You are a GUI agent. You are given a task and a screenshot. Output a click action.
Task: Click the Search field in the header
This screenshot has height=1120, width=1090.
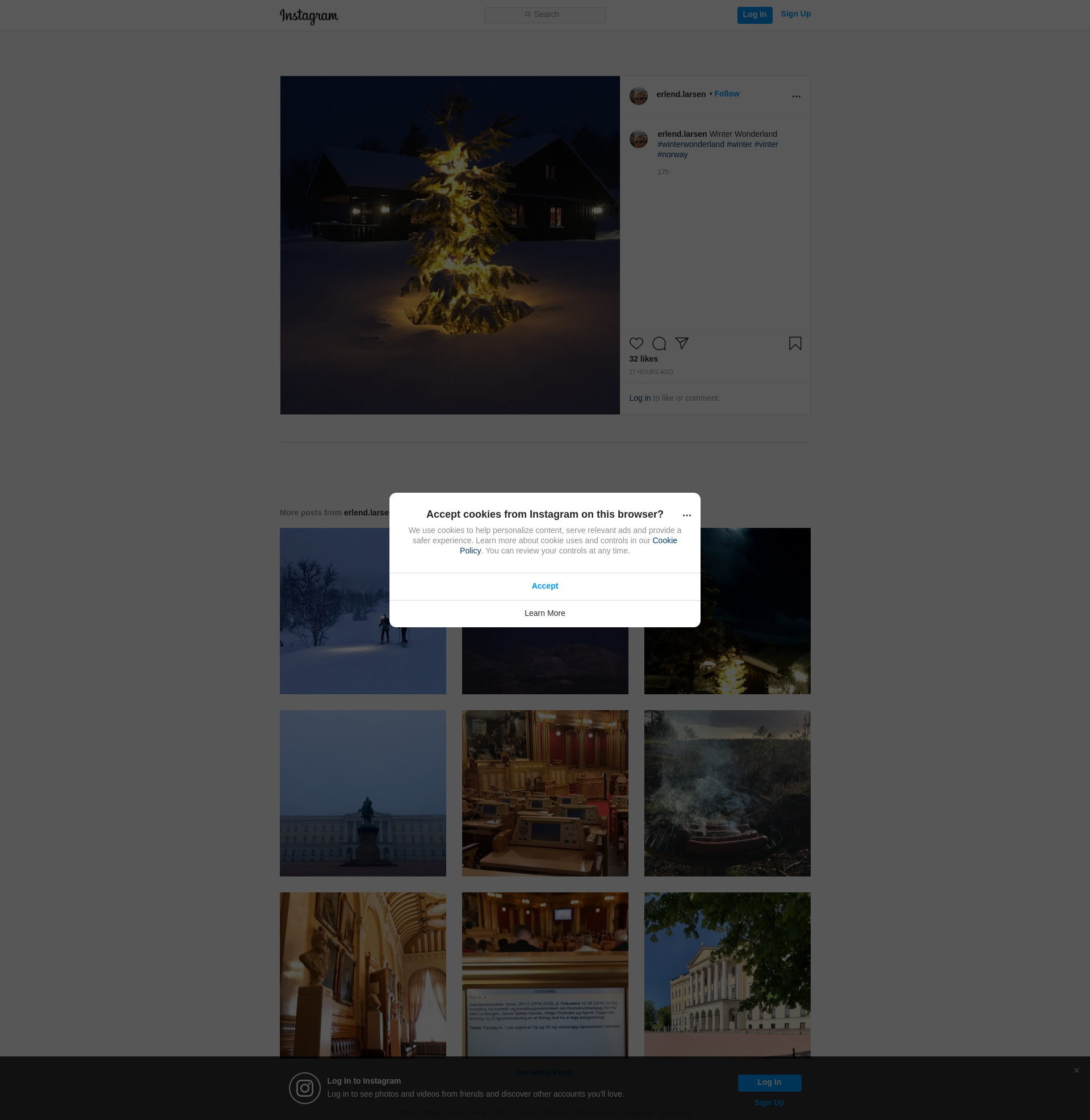point(544,15)
